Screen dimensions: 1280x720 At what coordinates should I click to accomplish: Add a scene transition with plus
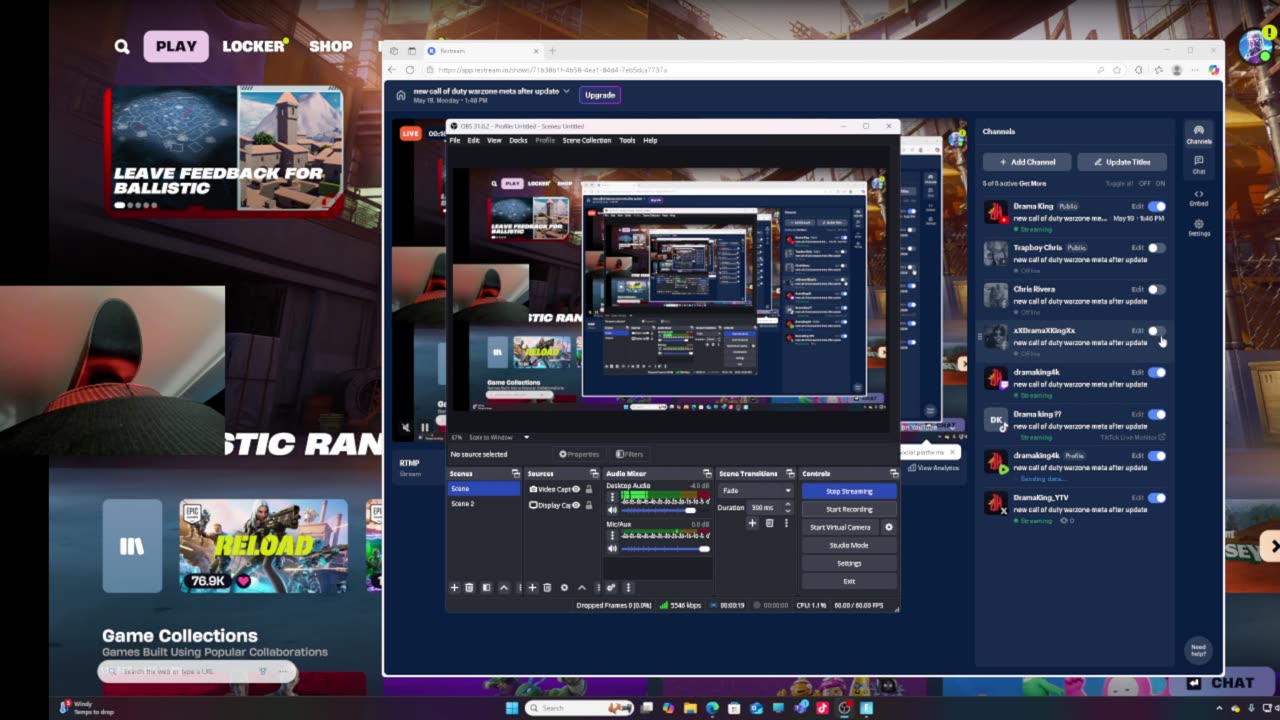pos(752,523)
